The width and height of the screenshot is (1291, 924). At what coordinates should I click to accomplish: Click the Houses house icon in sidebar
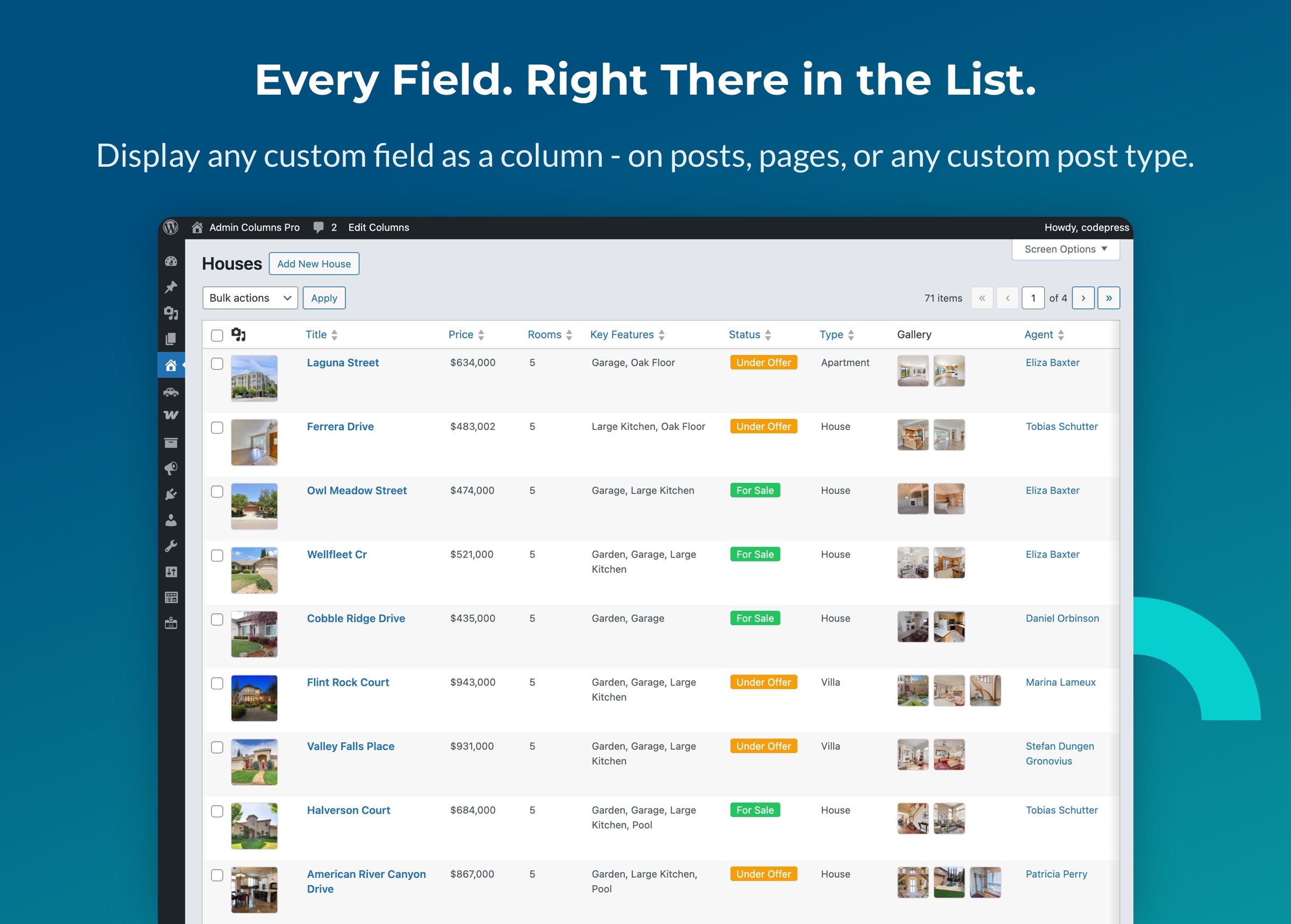(x=171, y=365)
